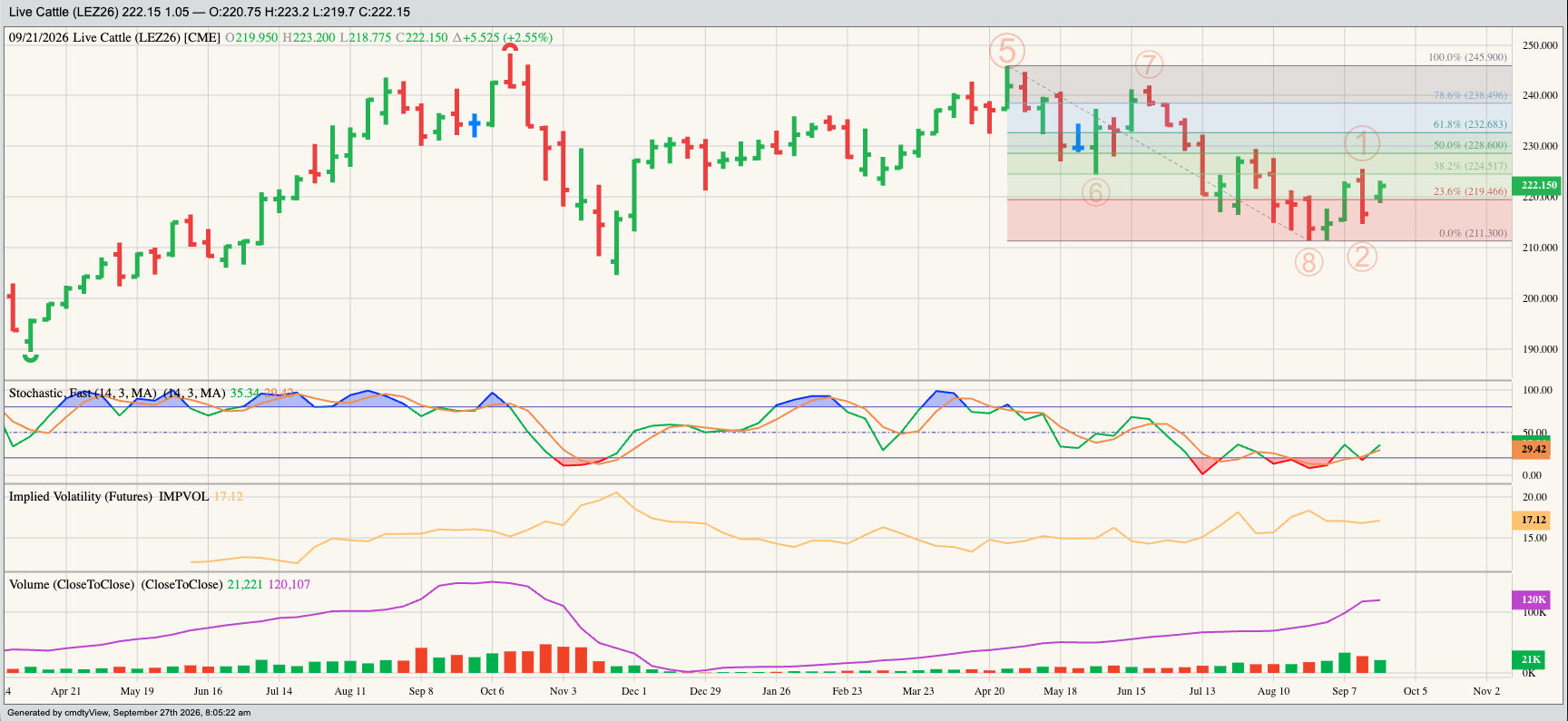
Task: Click the circled 6 wave marker
Action: [x=1096, y=192]
